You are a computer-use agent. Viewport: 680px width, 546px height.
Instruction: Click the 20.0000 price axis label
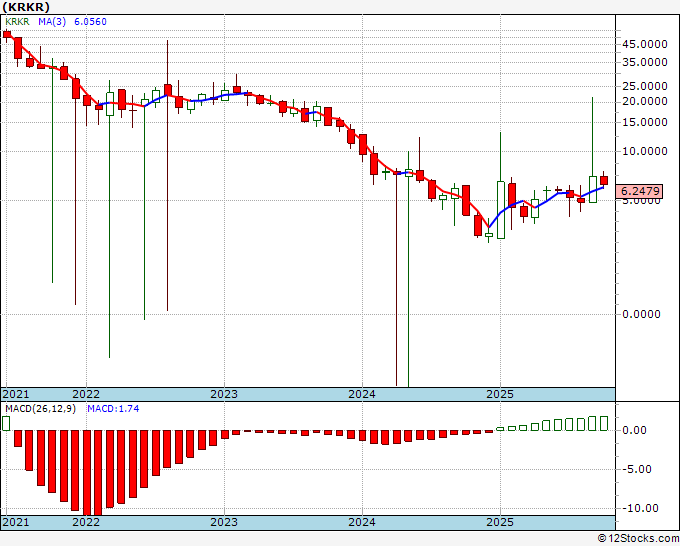(x=644, y=101)
